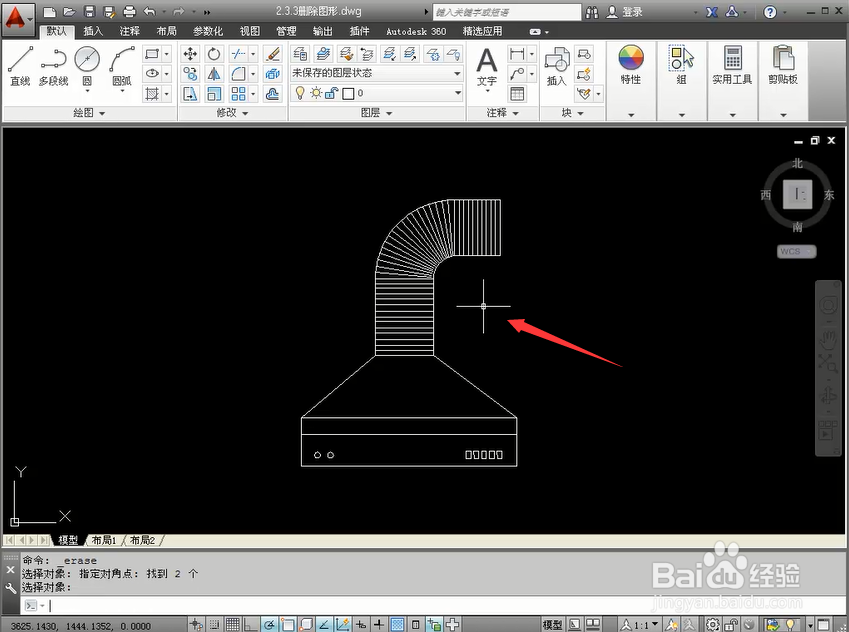Open Layer Properties manager icon
This screenshot has height=632, width=849.
(x=300, y=54)
